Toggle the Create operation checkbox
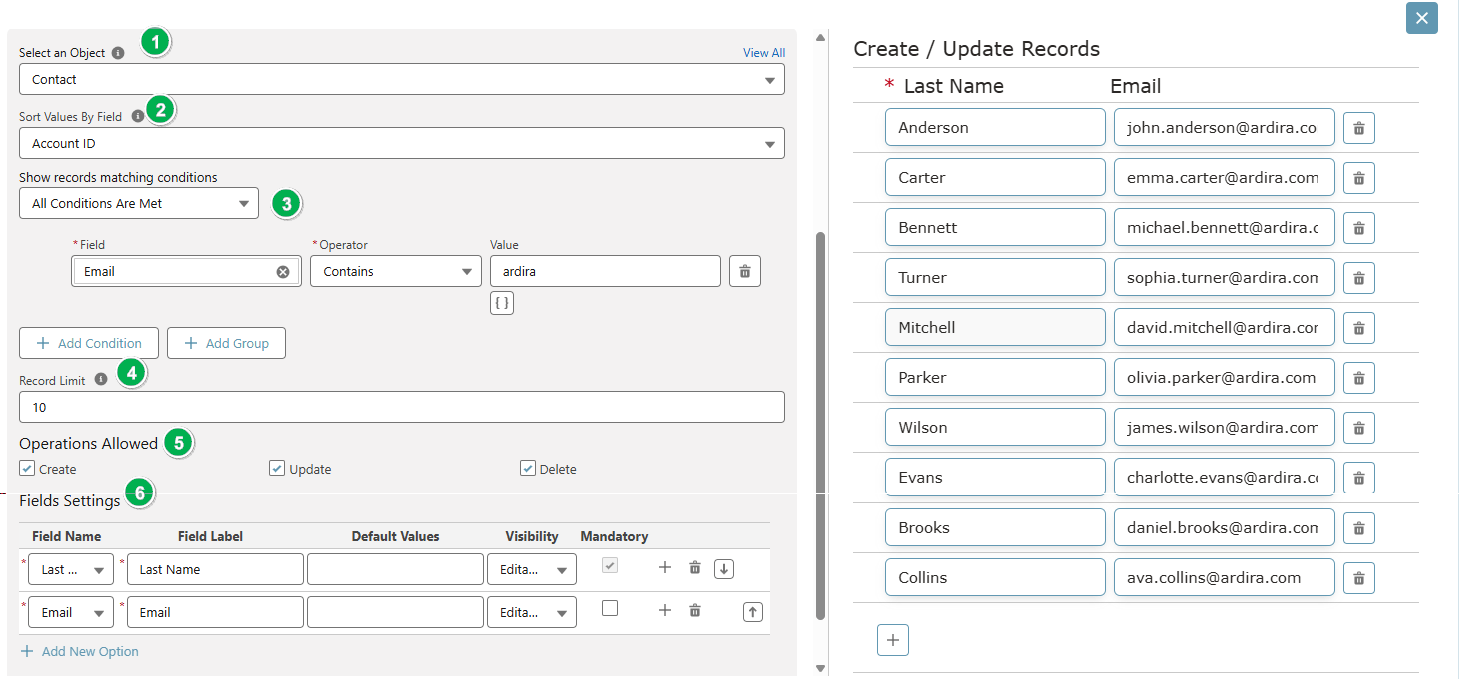This screenshot has width=1469, height=683. click(27, 468)
